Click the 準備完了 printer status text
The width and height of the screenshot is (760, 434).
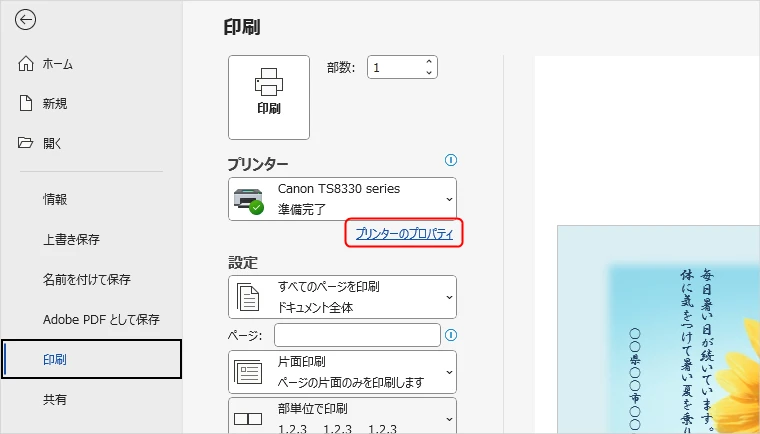coord(301,209)
